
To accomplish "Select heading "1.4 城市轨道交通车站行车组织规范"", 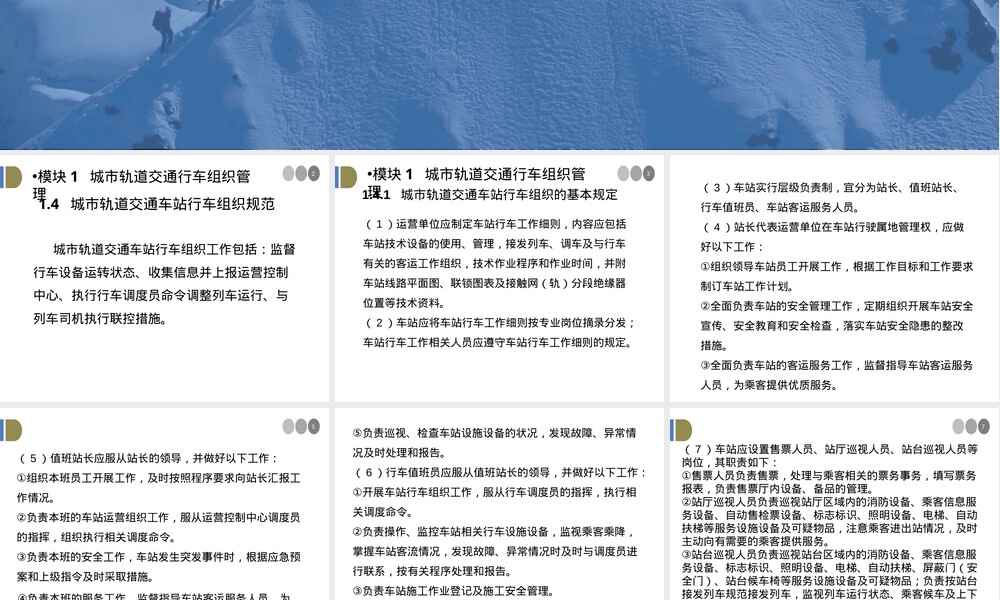I will [x=157, y=204].
